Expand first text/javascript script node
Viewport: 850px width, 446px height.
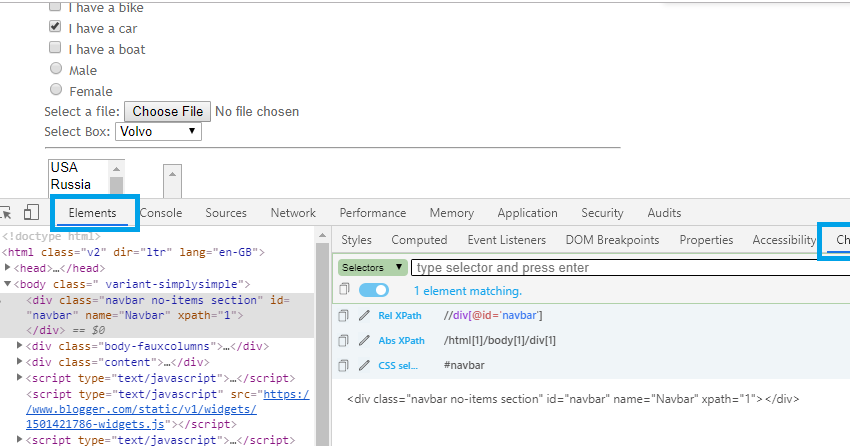coord(20,377)
